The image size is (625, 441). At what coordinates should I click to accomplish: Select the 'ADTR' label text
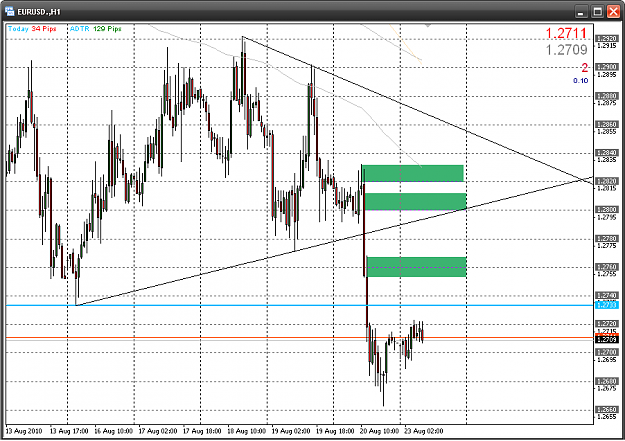click(79, 29)
